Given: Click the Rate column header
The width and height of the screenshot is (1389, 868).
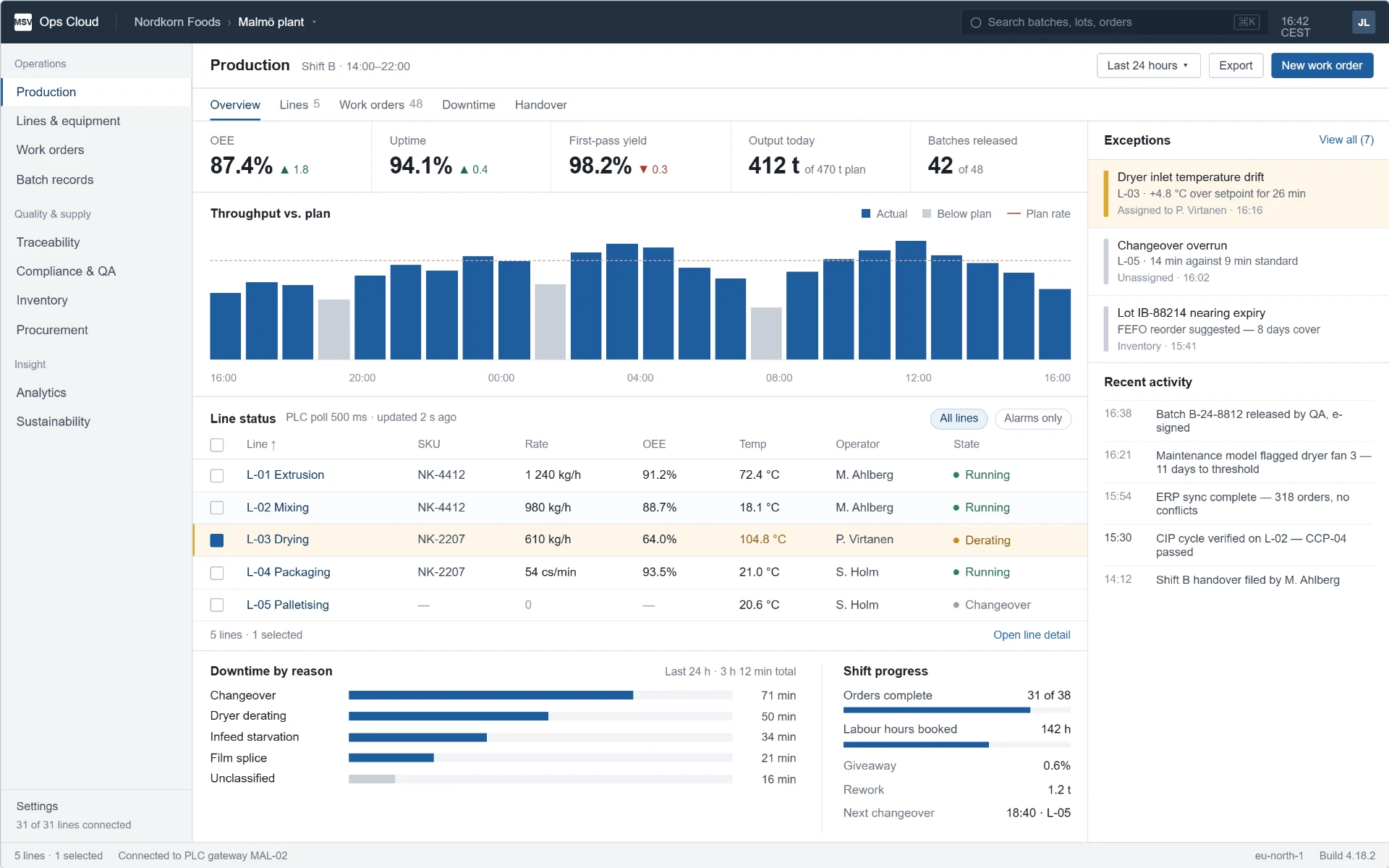Looking at the screenshot, I should (536, 444).
